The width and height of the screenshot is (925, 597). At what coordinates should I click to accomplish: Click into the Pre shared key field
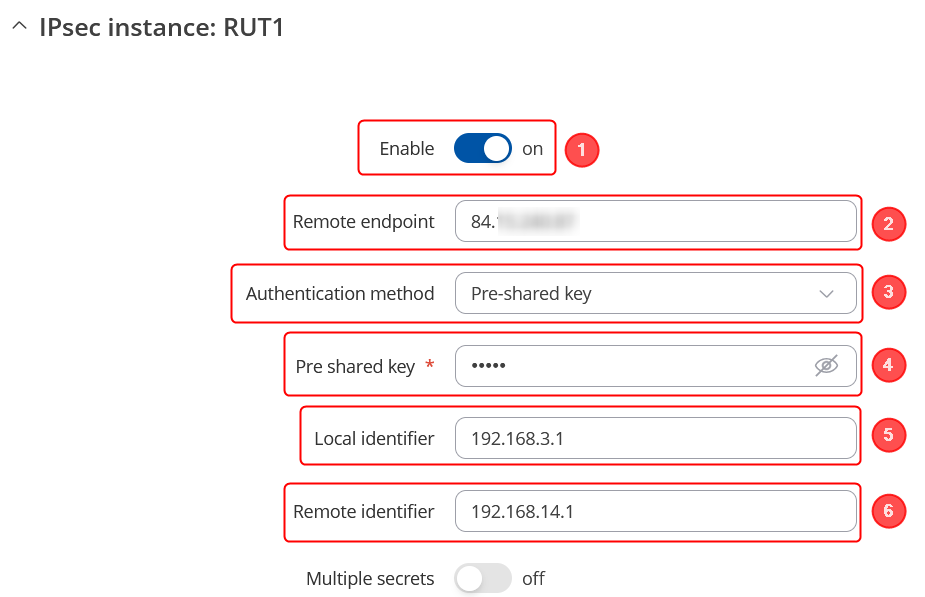click(630, 366)
